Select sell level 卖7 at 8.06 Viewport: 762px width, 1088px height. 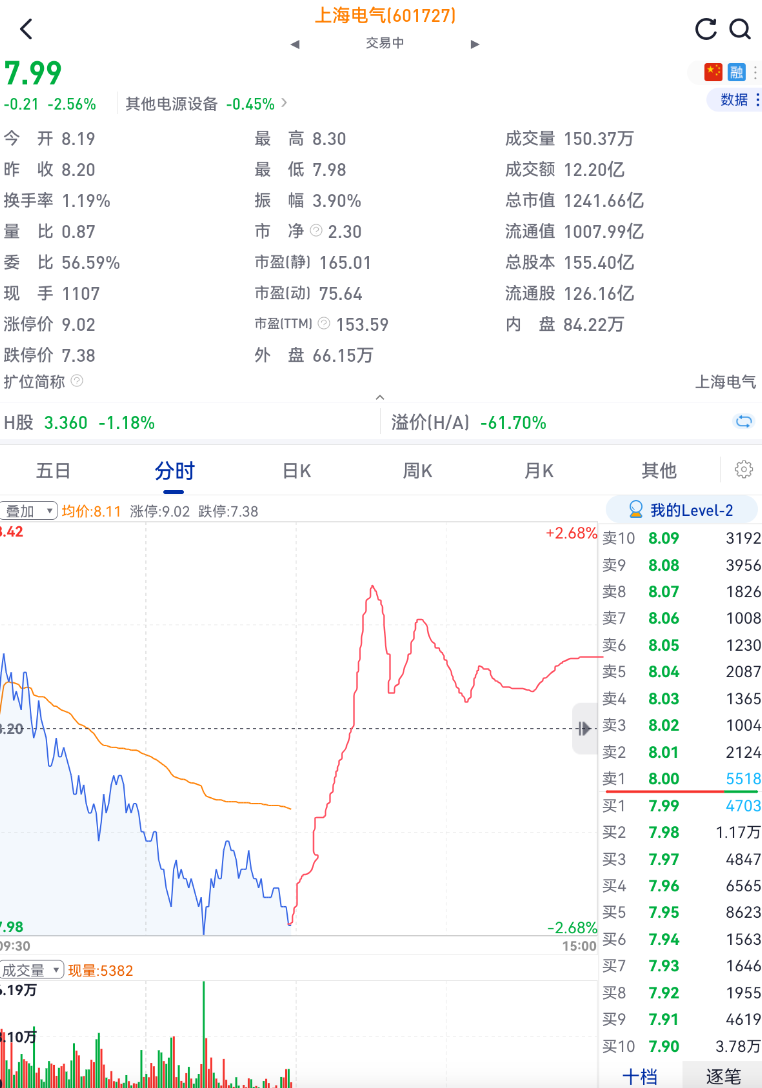click(x=681, y=618)
